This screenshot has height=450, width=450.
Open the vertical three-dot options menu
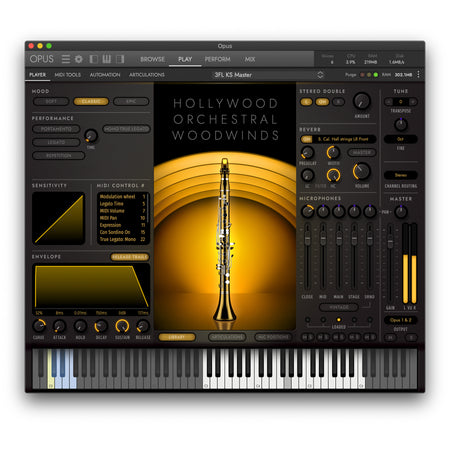(x=418, y=75)
